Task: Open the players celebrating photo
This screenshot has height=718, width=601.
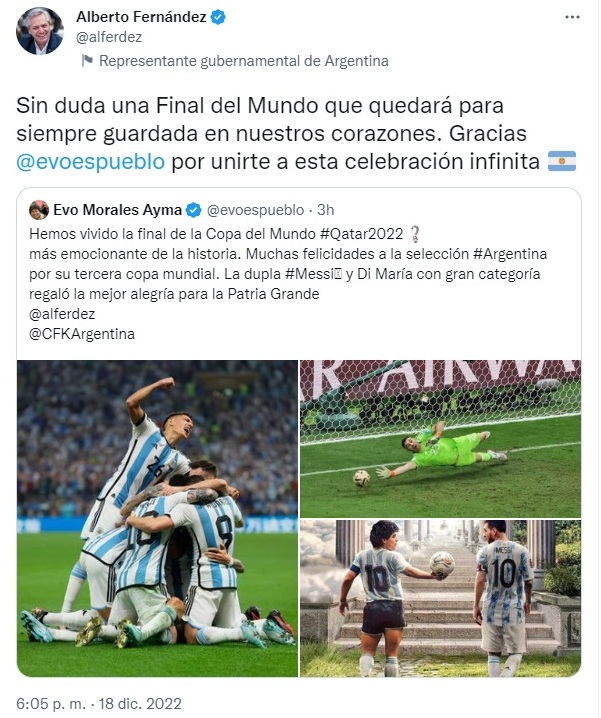Action: 157,518
